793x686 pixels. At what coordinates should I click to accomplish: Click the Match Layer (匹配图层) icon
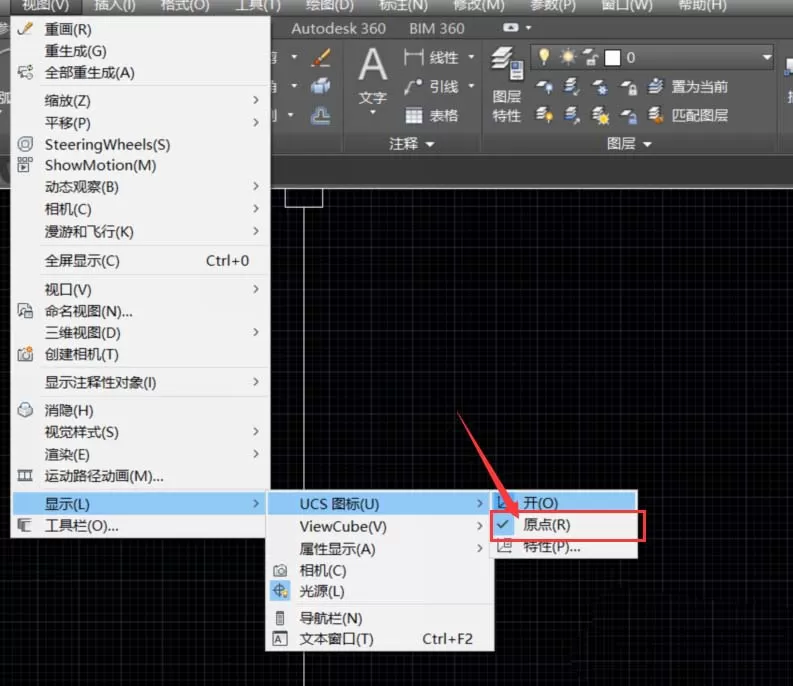(x=656, y=115)
